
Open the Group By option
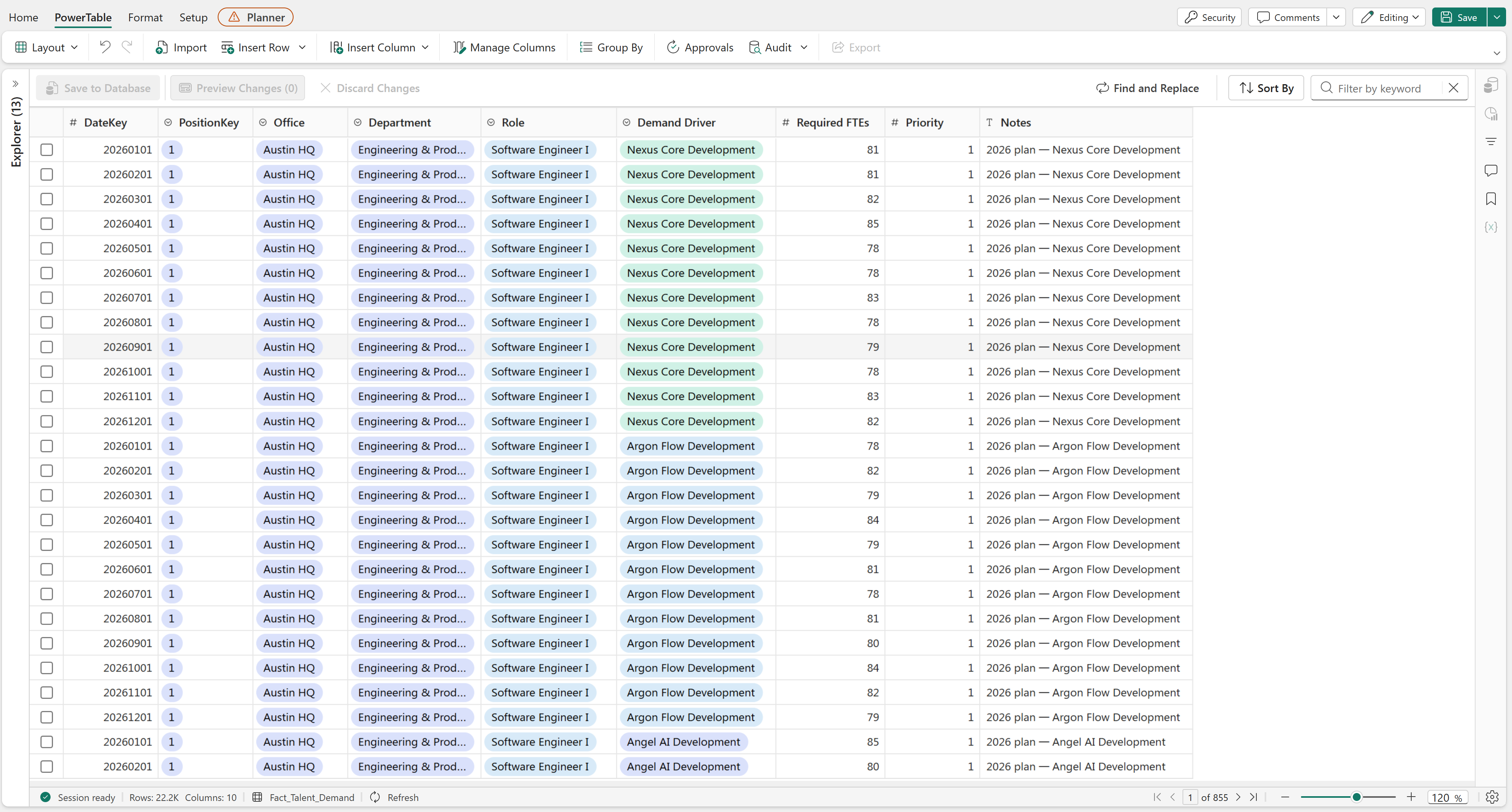(611, 47)
